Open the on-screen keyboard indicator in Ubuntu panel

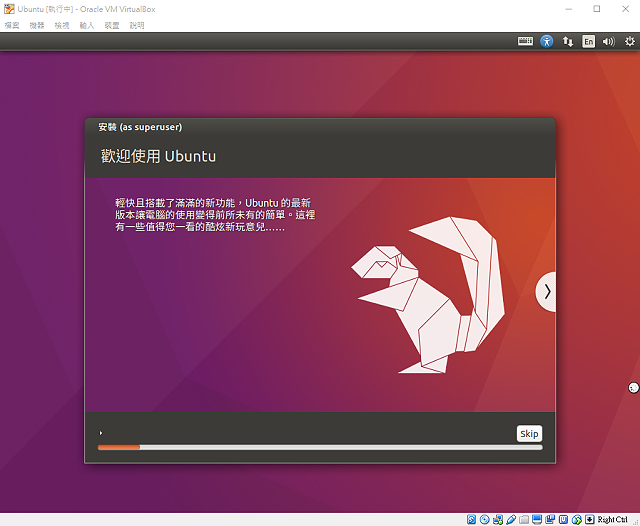(x=525, y=41)
